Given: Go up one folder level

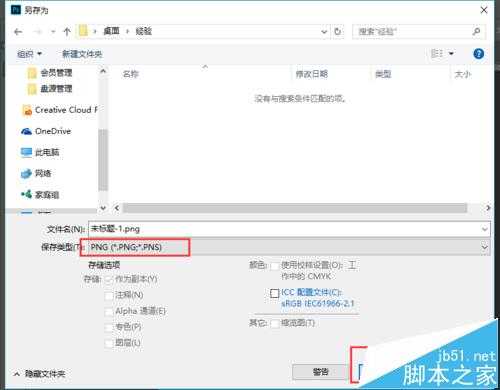Looking at the screenshot, I should tap(67, 32).
